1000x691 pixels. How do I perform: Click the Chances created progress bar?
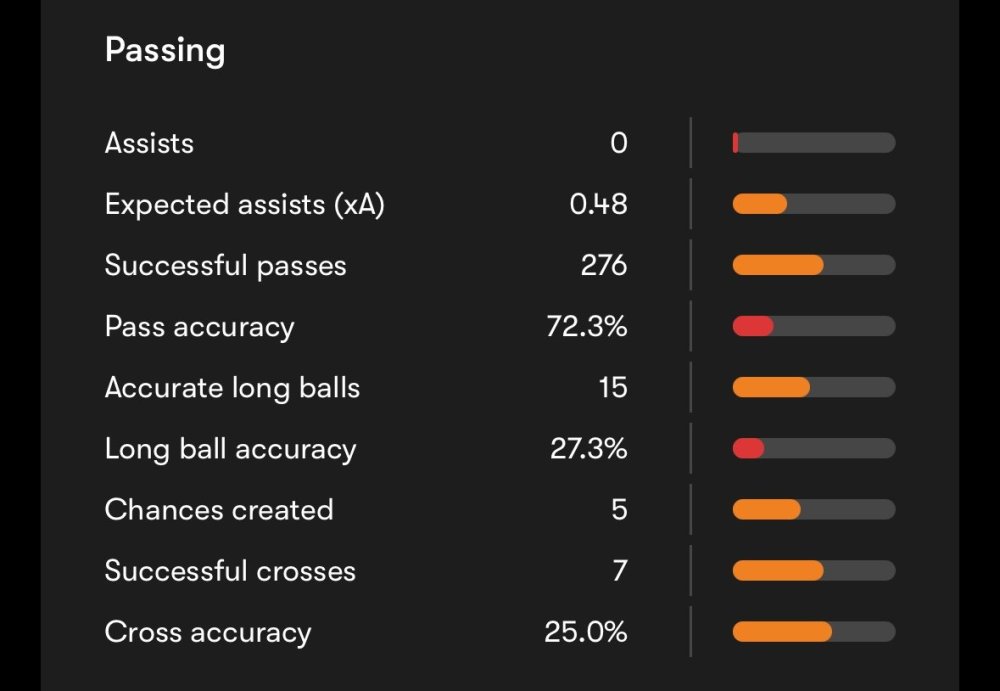pos(813,510)
